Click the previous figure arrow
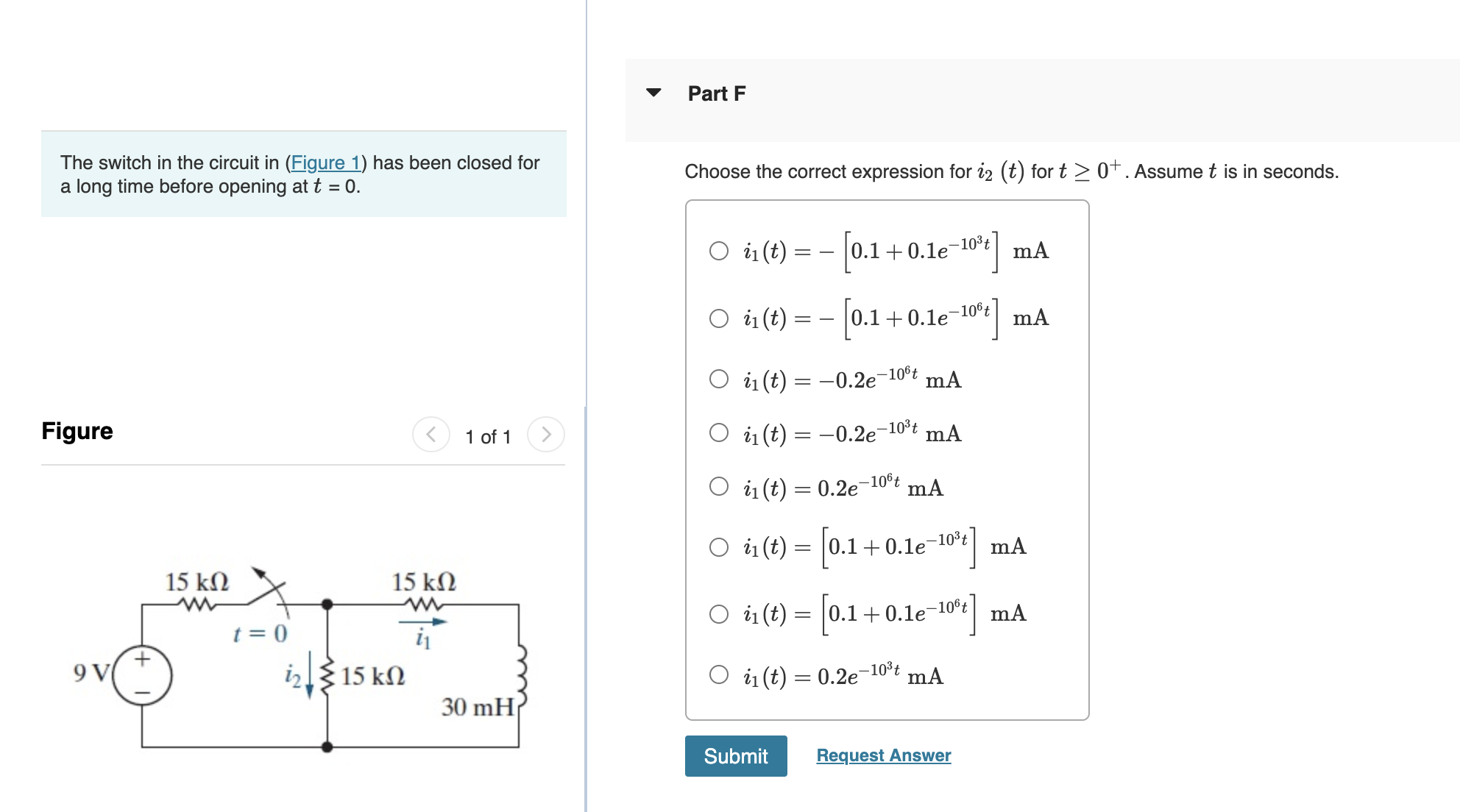This screenshot has width=1460, height=812. pyautogui.click(x=432, y=434)
